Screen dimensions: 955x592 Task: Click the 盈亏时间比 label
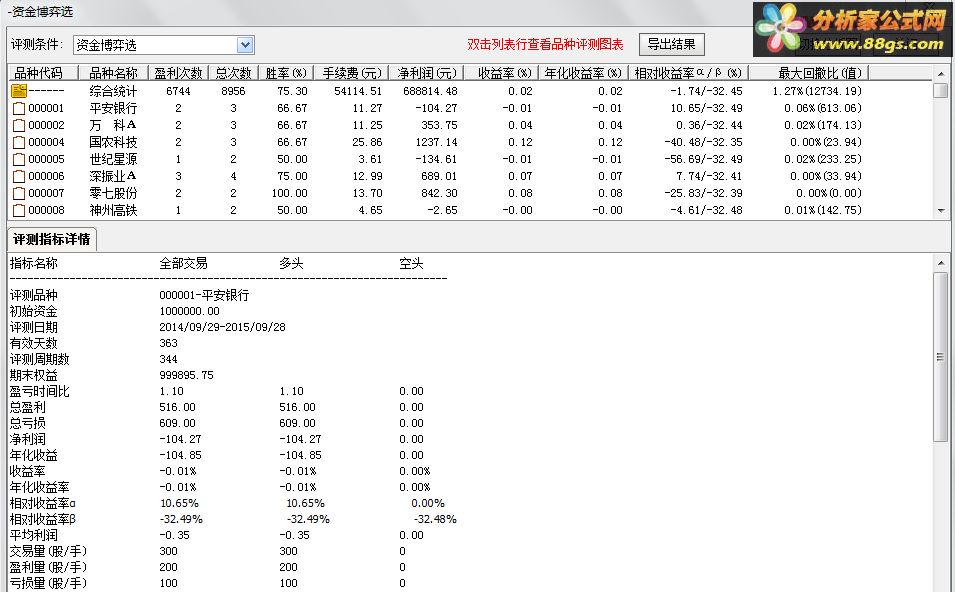(x=40, y=391)
